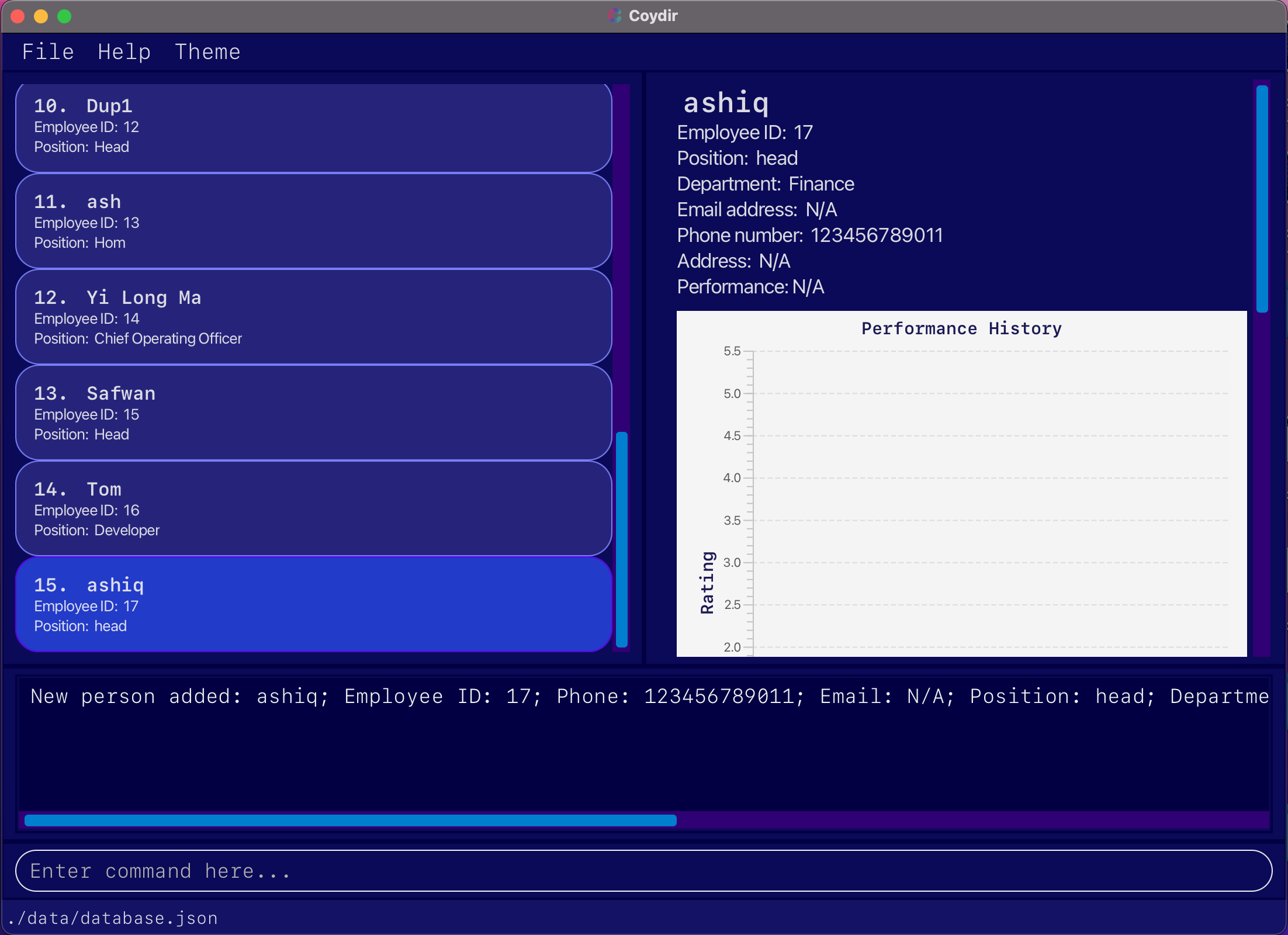This screenshot has height=935, width=1288.
Task: Select employee entry 11 named ash
Action: click(x=313, y=221)
